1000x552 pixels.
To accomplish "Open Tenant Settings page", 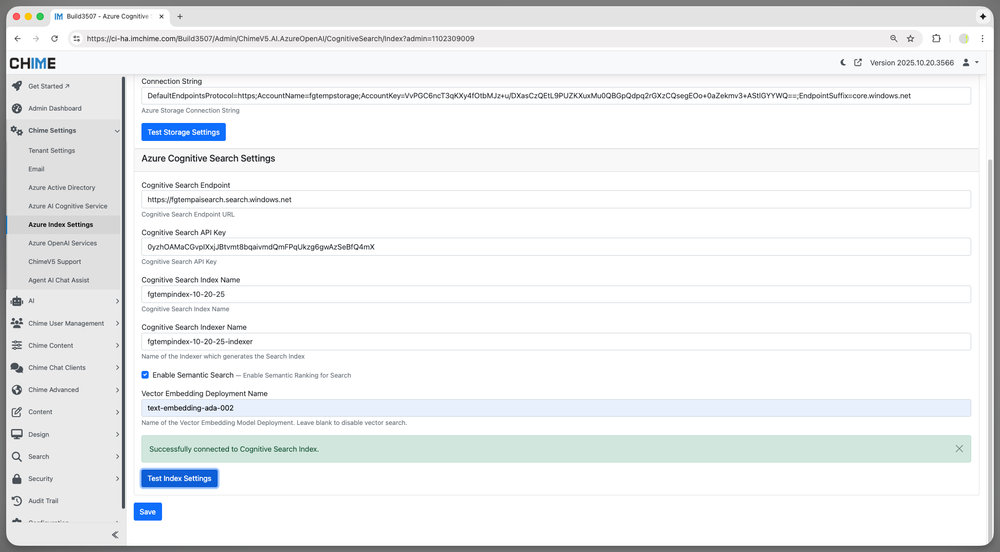I will coord(52,150).
